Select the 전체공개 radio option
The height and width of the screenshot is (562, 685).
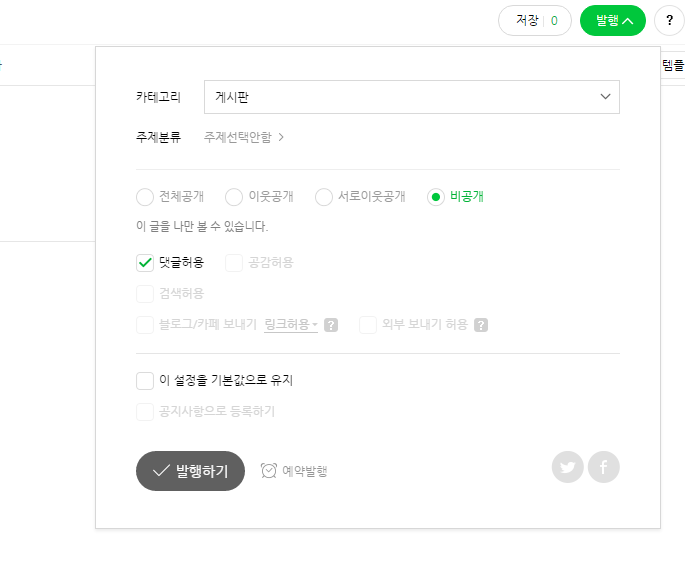tap(145, 197)
